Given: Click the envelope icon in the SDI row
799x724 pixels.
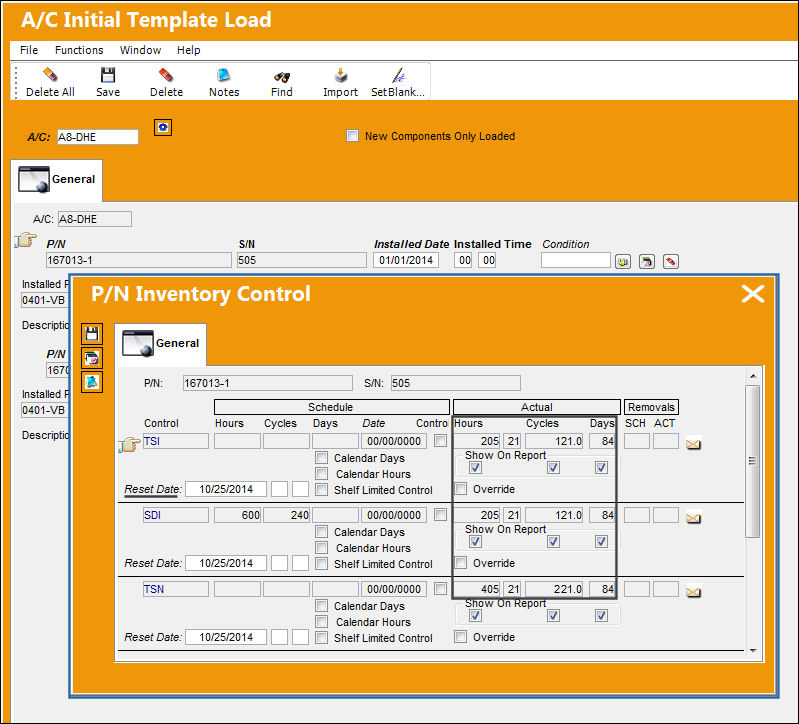Looking at the screenshot, I should pyautogui.click(x=693, y=518).
